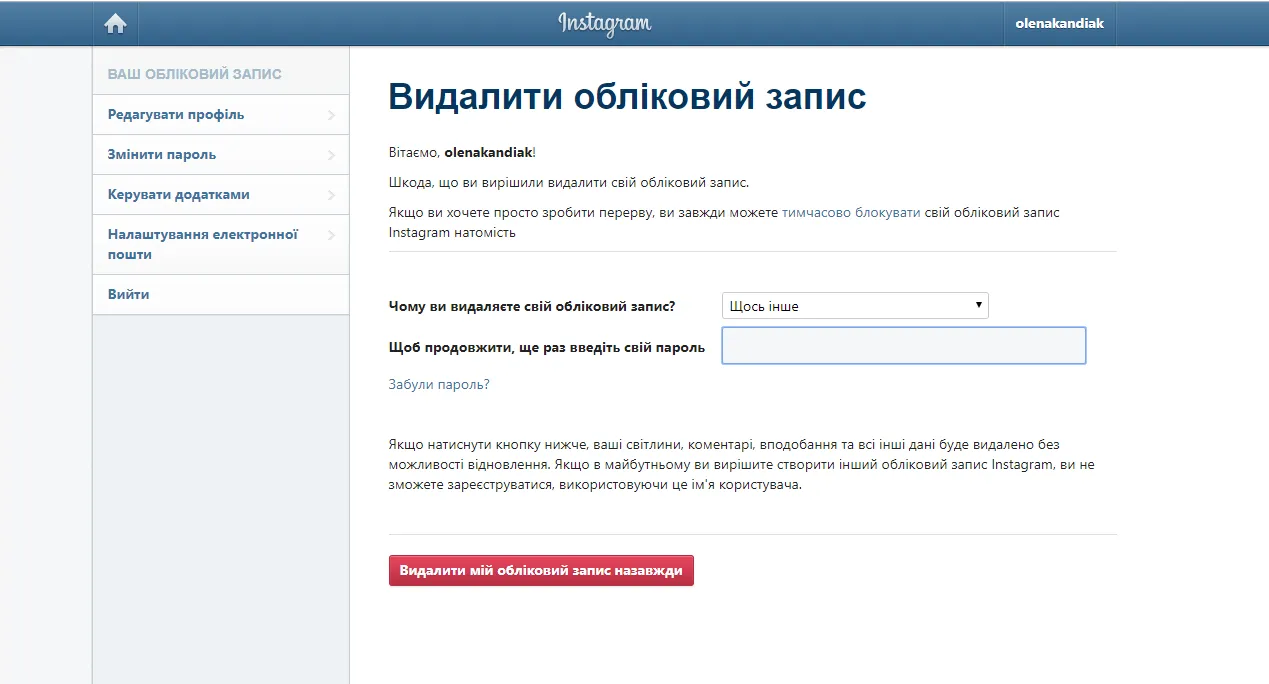1269x684 pixels.
Task: Open the Забули пароль? link
Action: (439, 384)
